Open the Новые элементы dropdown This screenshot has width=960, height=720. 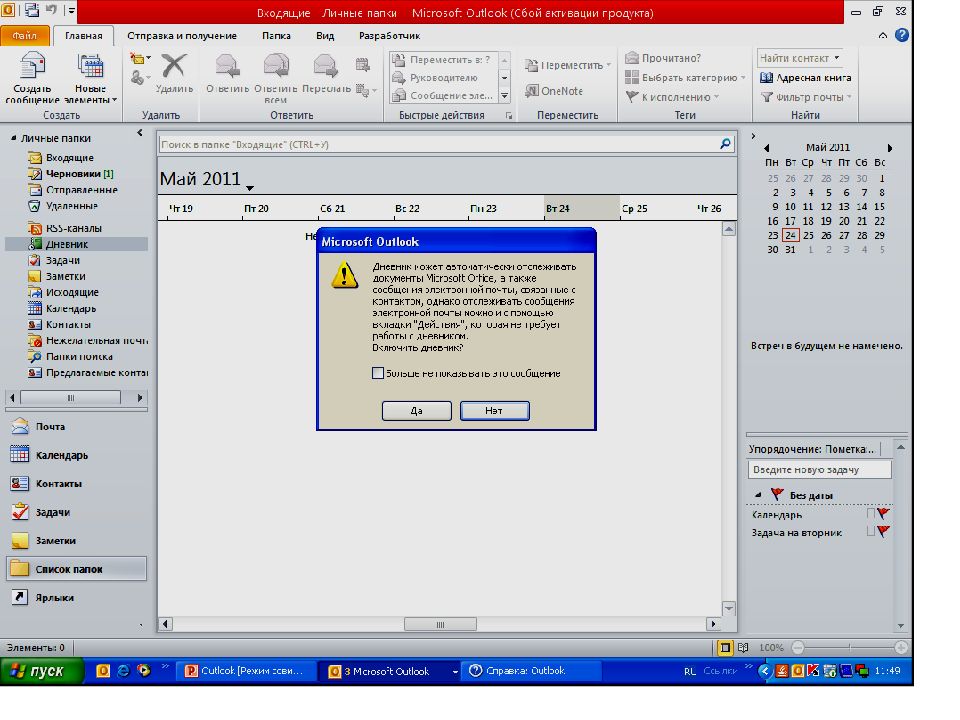pos(90,78)
